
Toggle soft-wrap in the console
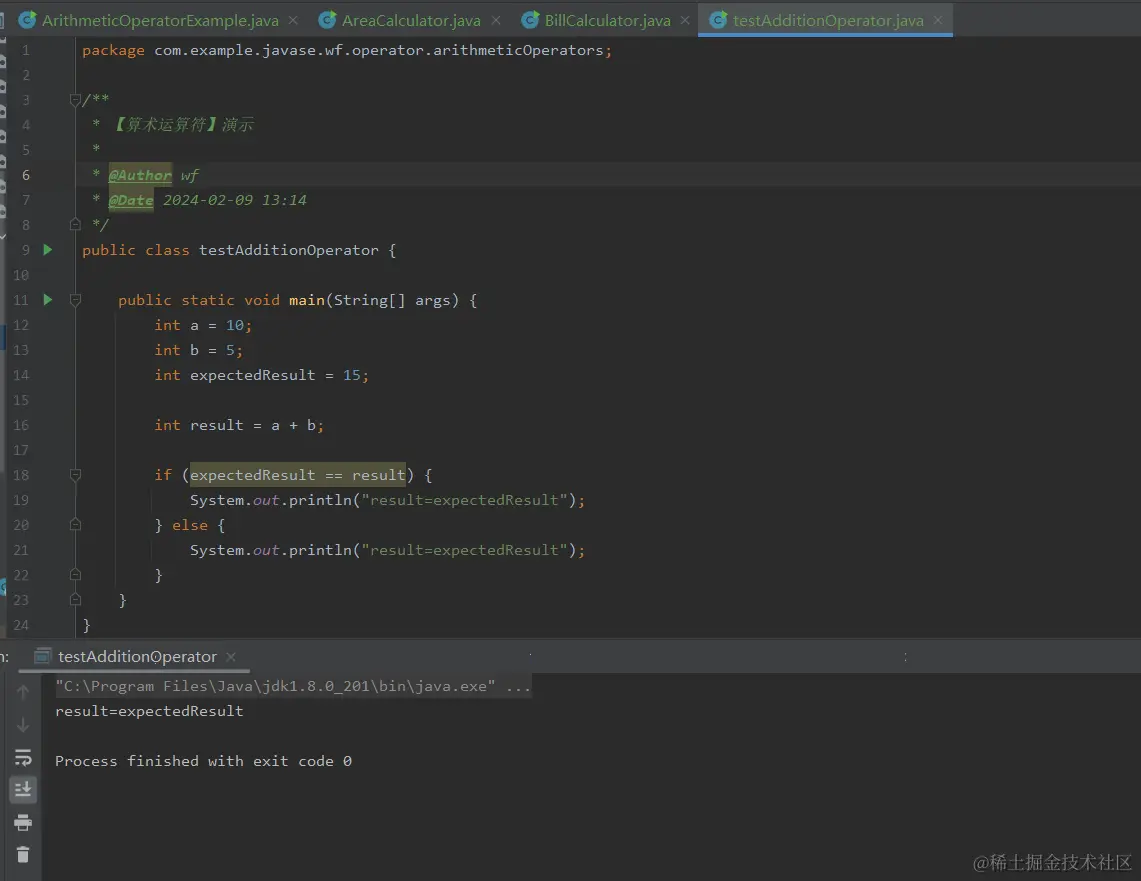point(23,758)
